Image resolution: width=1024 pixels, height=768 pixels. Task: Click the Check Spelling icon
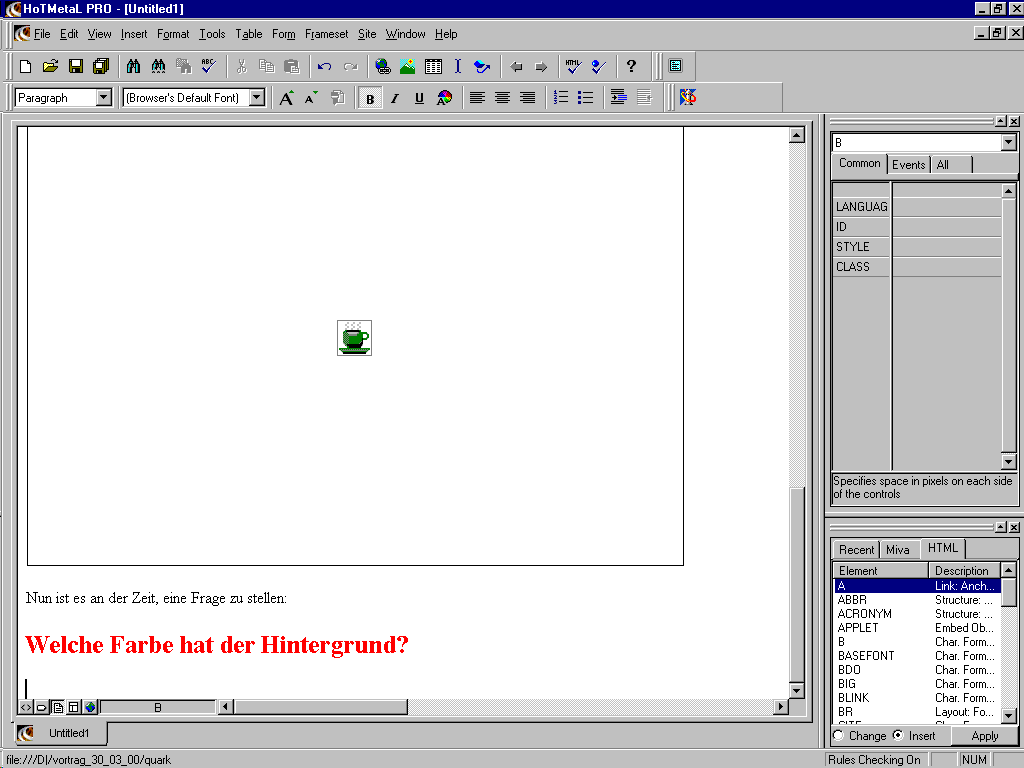(x=208, y=67)
